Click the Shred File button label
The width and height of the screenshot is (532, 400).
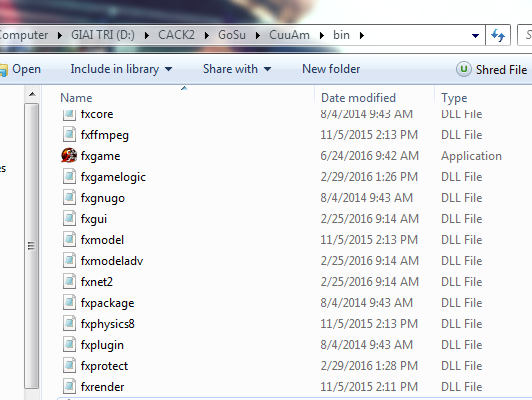pos(501,70)
